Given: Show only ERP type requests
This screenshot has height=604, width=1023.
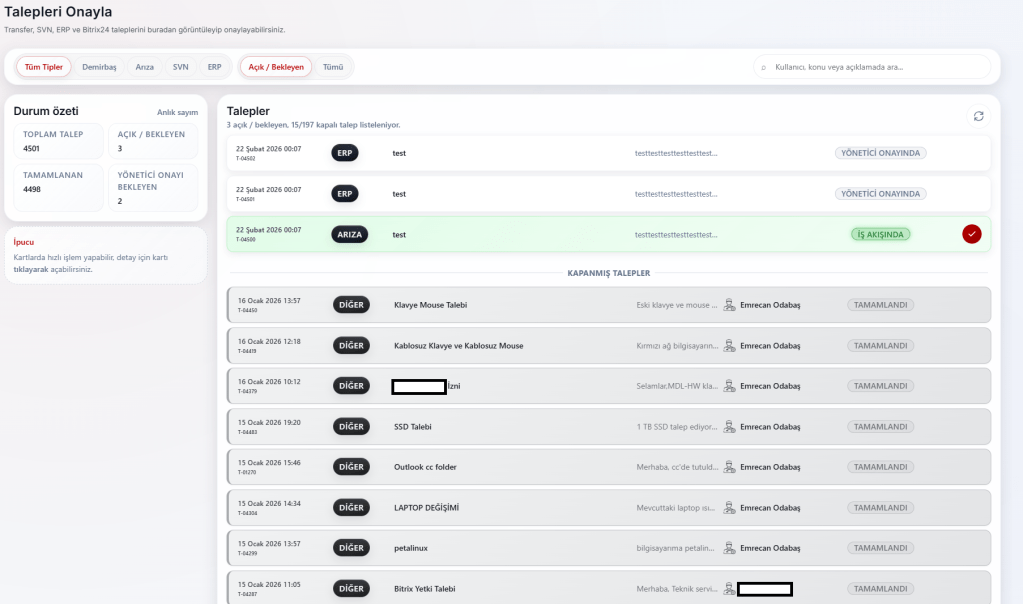Looking at the screenshot, I should pyautogui.click(x=215, y=67).
